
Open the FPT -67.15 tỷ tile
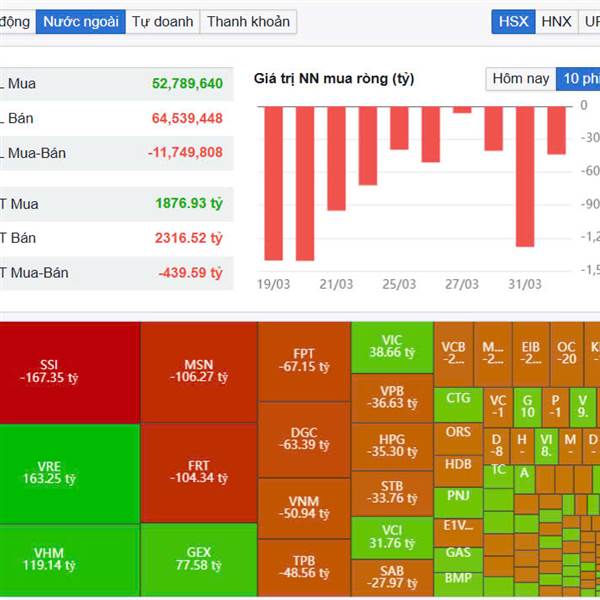pyautogui.click(x=304, y=362)
